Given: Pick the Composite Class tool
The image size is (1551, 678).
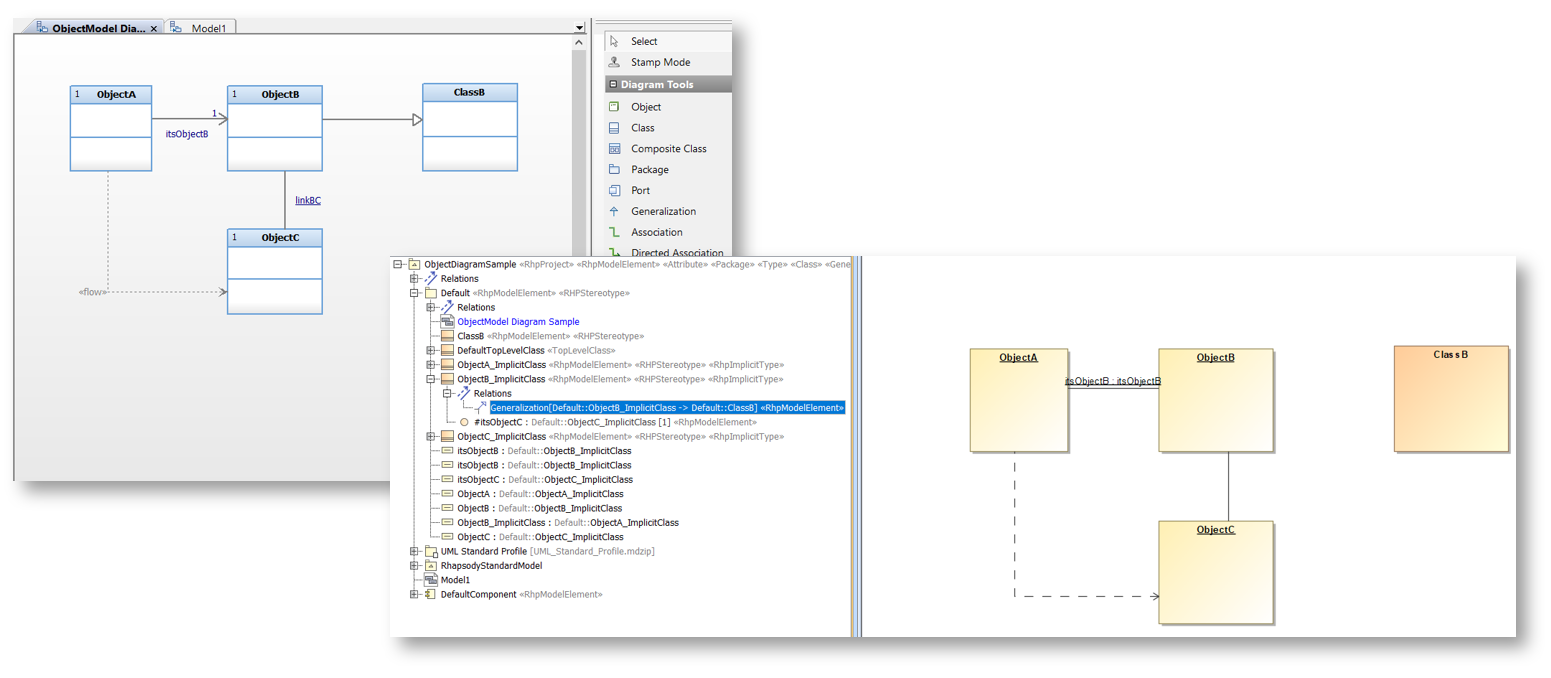Looking at the screenshot, I should (668, 148).
